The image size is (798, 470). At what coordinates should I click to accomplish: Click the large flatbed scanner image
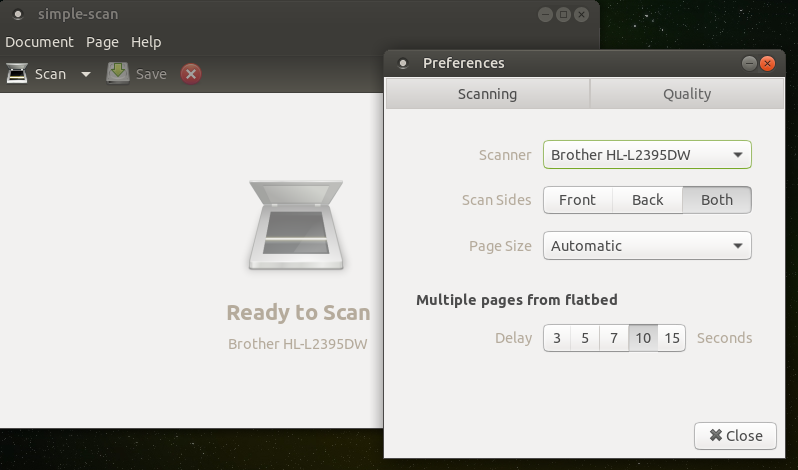(296, 225)
